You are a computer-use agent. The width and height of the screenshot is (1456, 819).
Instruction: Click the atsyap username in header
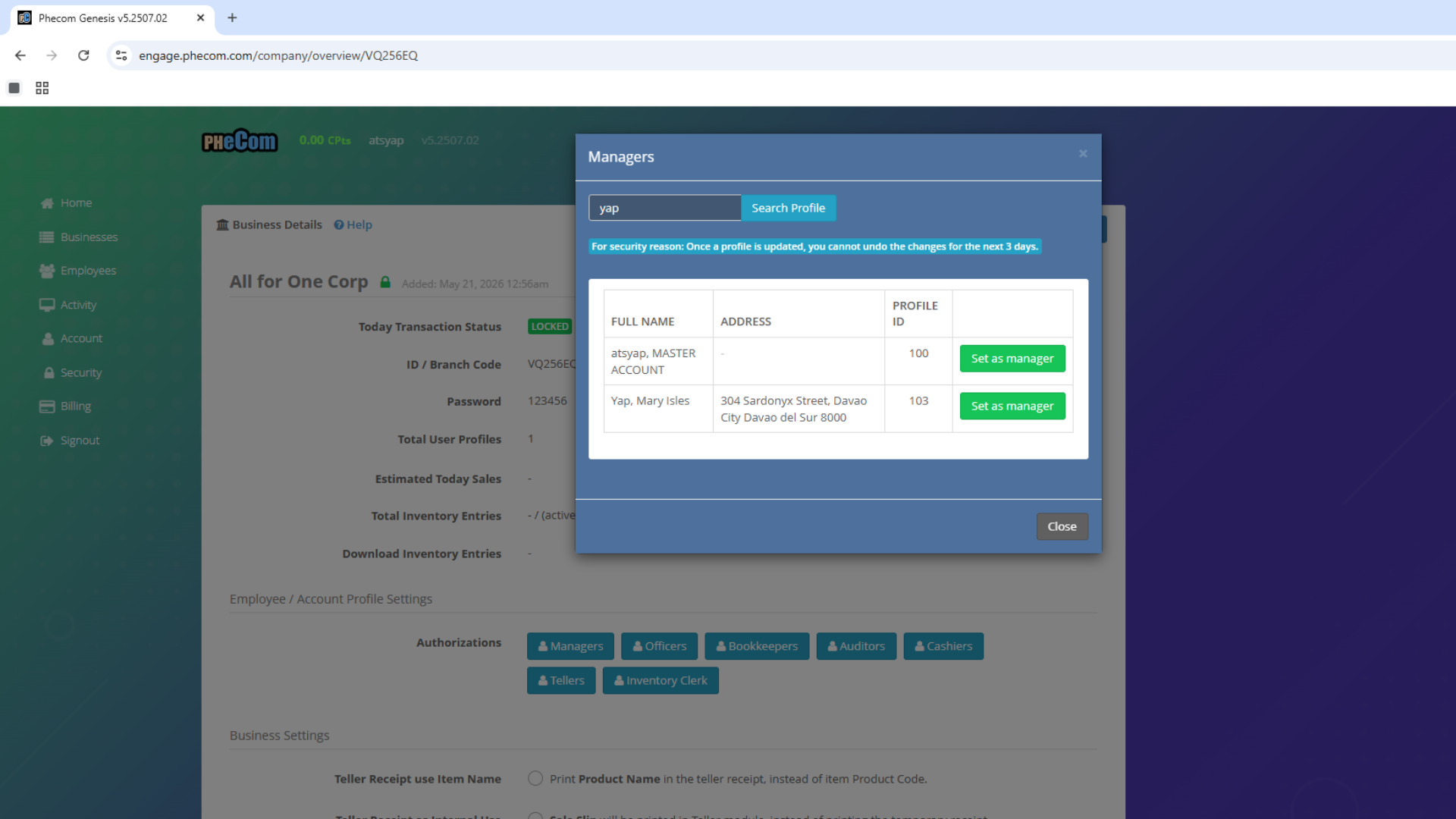(x=386, y=140)
